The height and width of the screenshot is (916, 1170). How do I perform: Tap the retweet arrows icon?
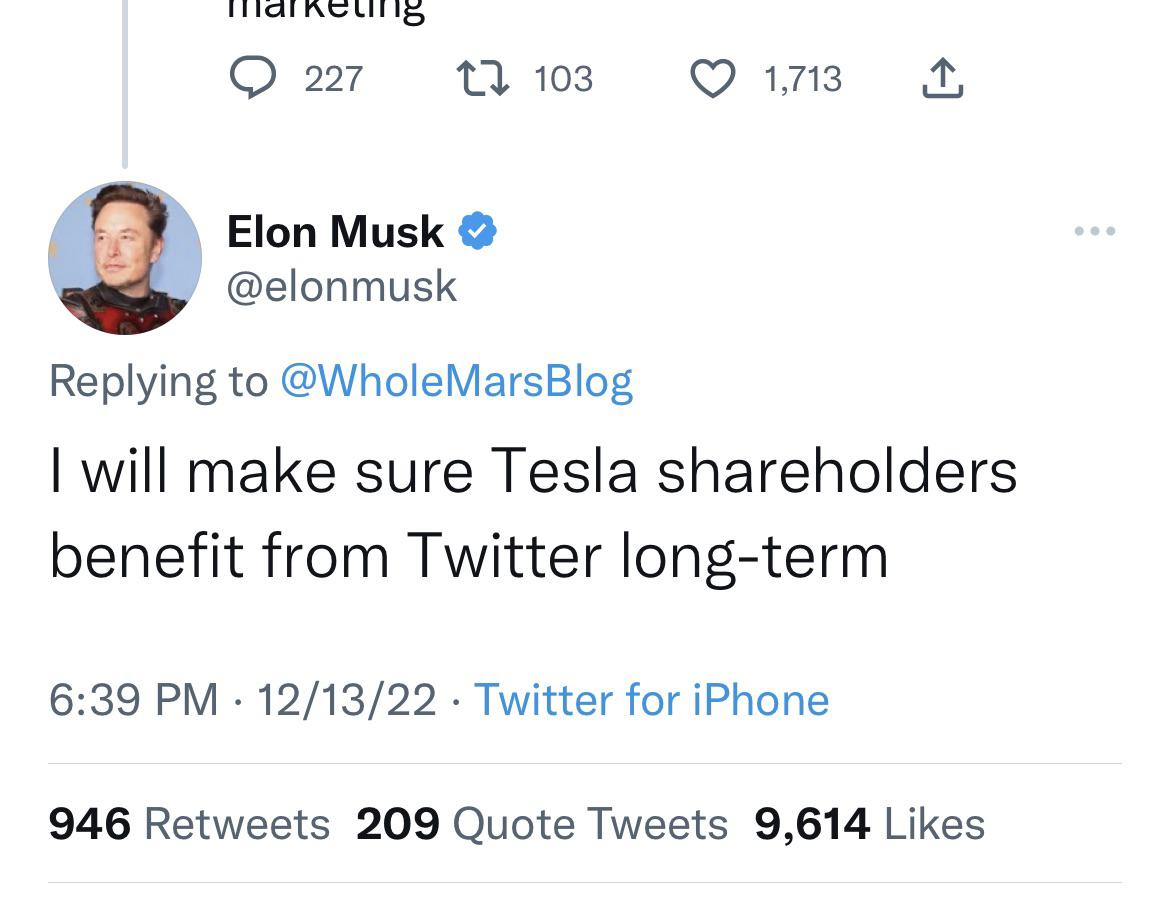(x=483, y=78)
